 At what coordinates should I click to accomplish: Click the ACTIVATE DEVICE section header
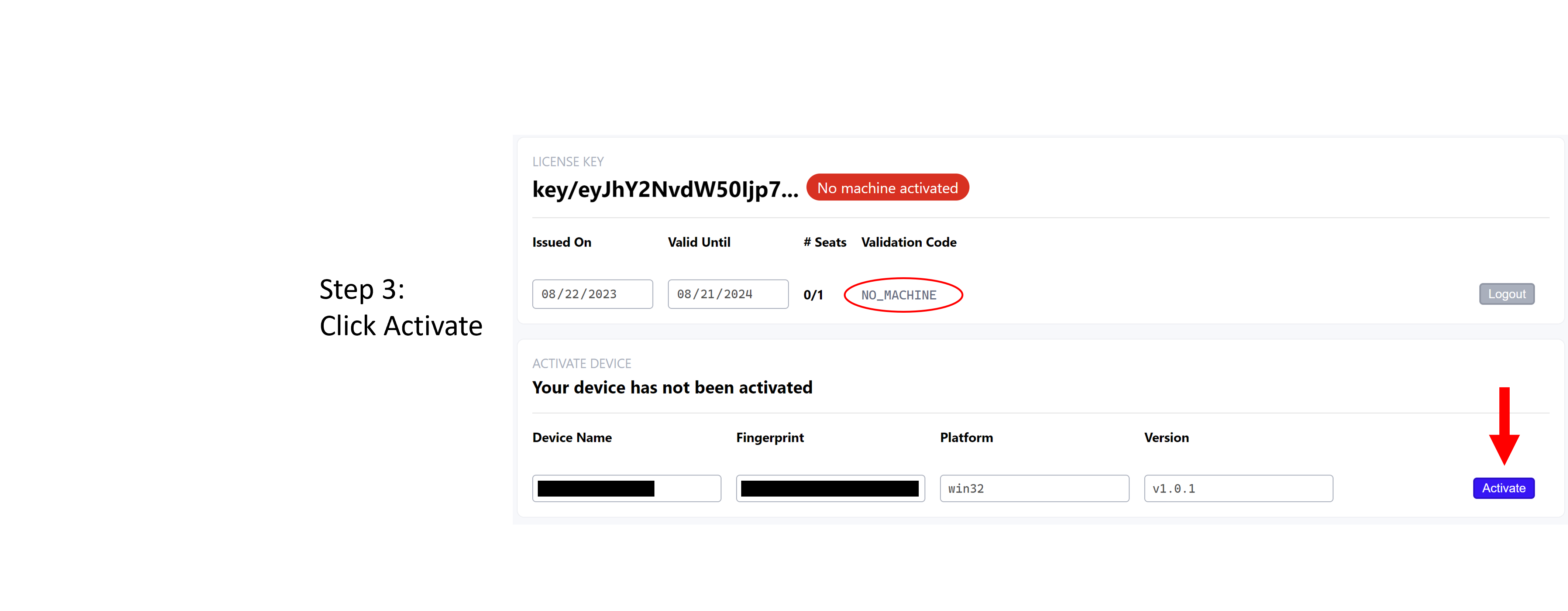click(x=581, y=363)
